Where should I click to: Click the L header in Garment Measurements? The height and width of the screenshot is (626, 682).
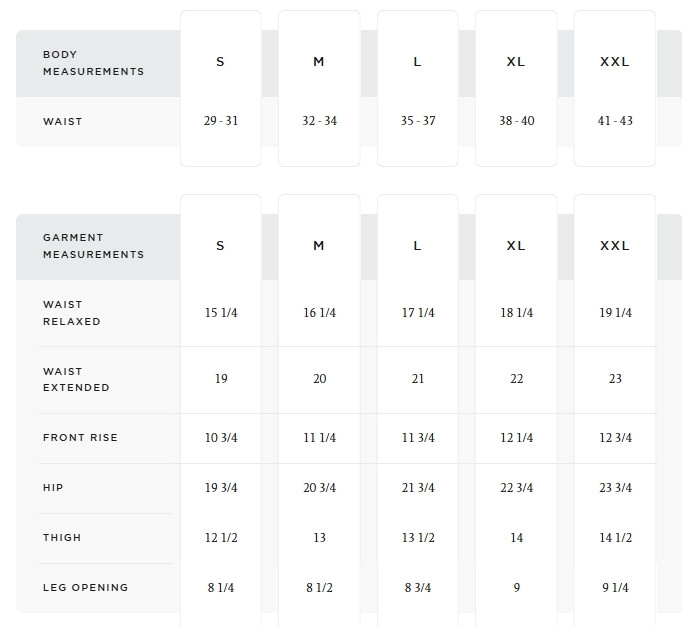[x=417, y=246]
